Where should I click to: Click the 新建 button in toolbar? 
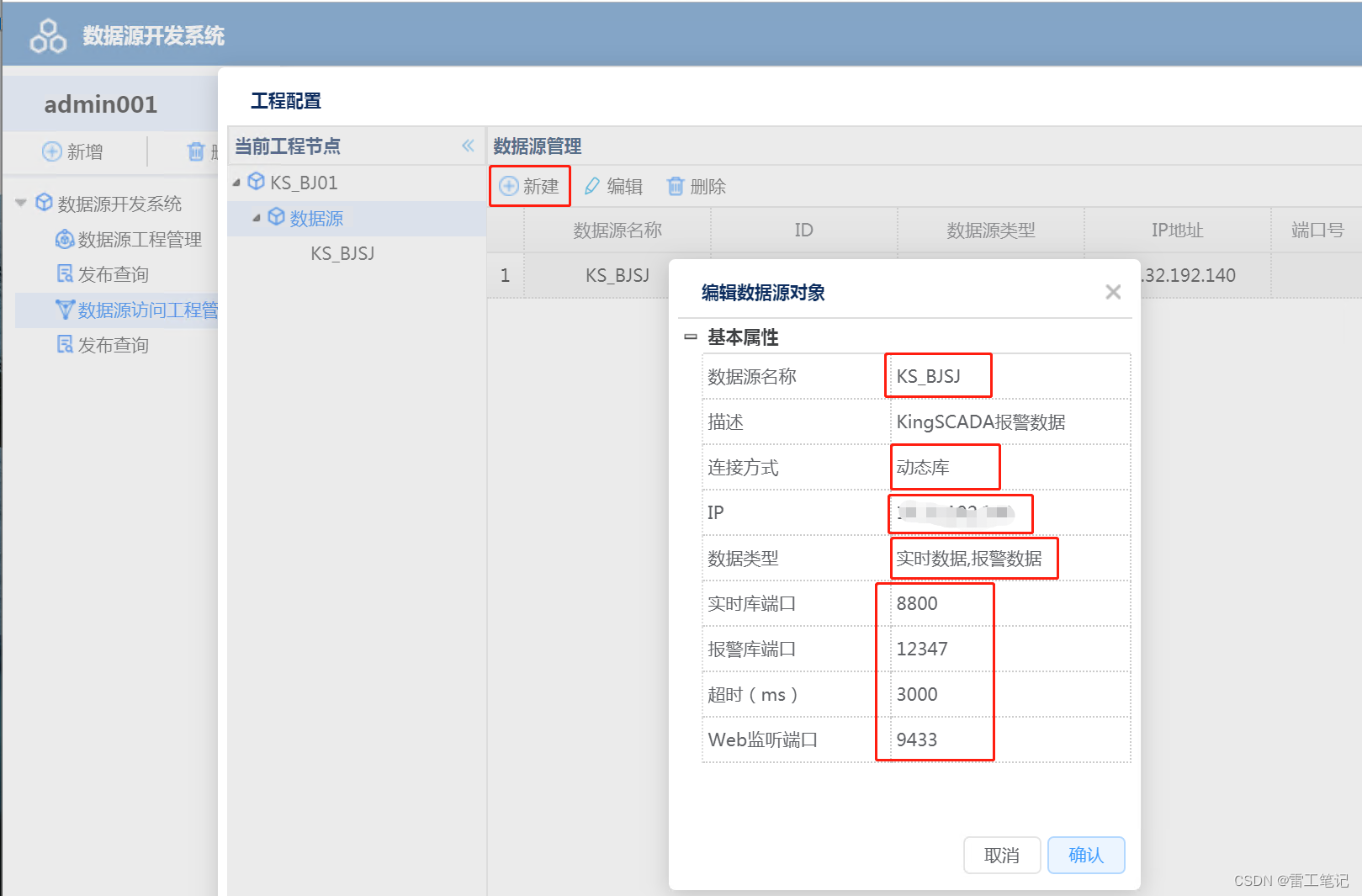[x=529, y=186]
